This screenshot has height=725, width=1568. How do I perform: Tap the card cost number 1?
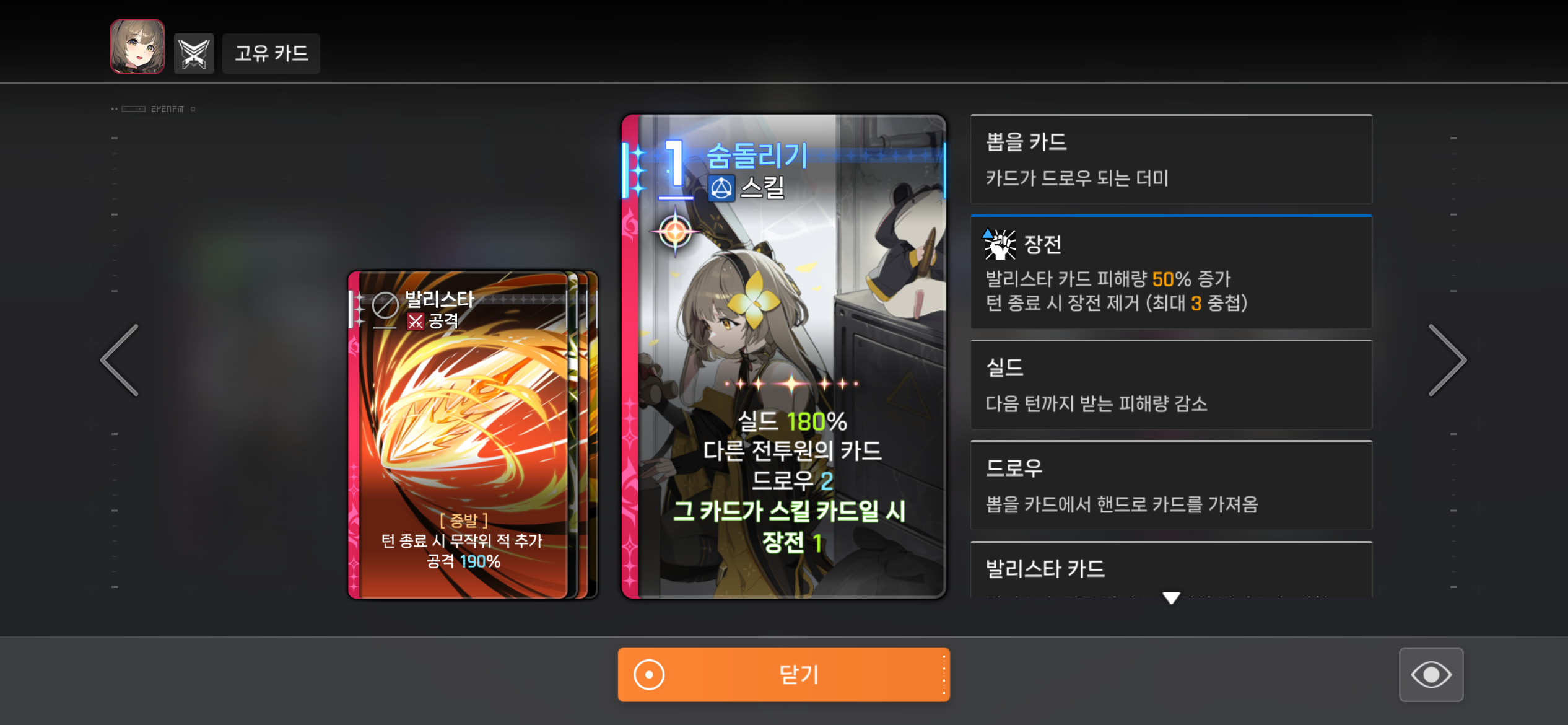(675, 163)
